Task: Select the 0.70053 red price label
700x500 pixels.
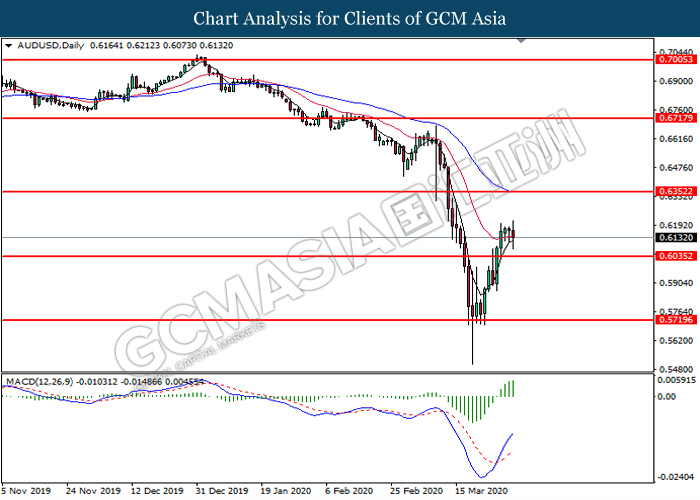Action: (x=676, y=59)
